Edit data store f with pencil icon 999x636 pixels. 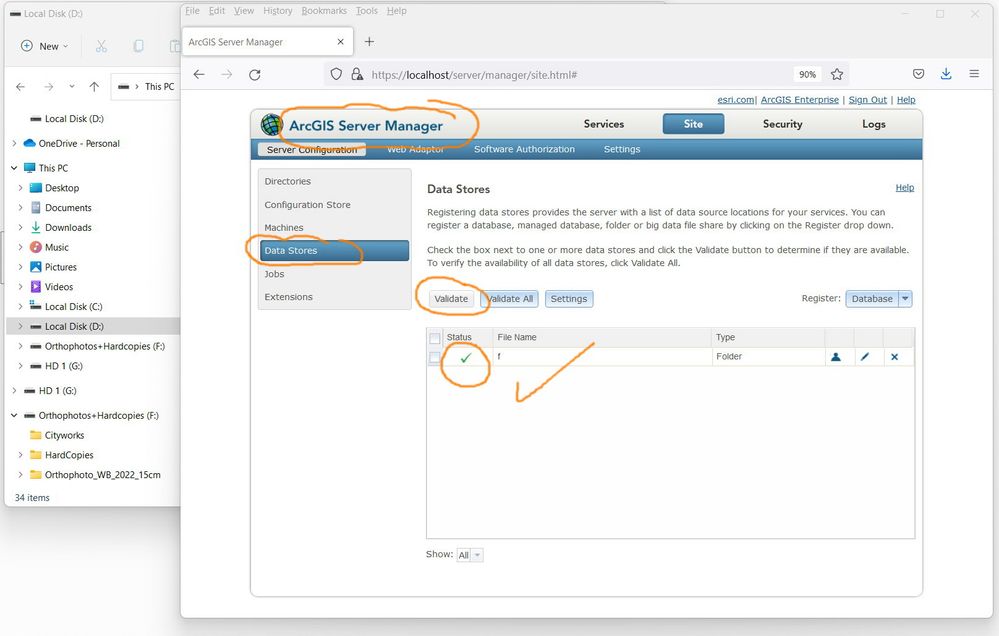click(865, 357)
